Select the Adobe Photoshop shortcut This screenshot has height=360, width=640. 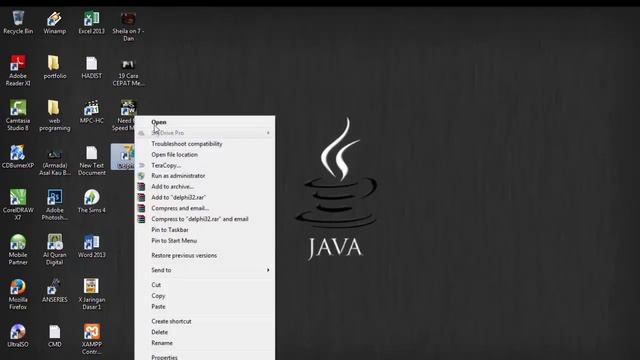tap(54, 205)
